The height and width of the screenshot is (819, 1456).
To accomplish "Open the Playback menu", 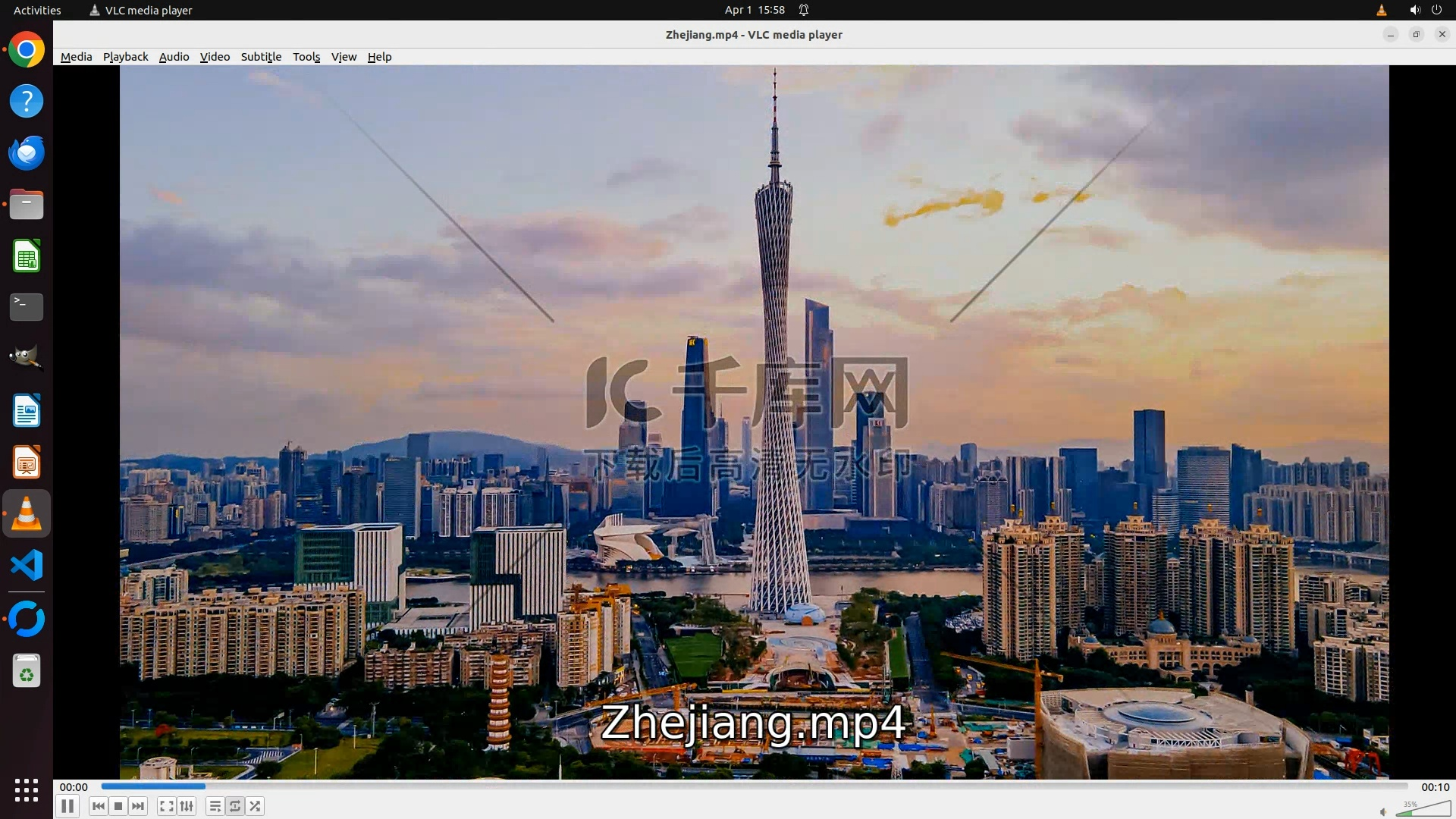I will [125, 57].
